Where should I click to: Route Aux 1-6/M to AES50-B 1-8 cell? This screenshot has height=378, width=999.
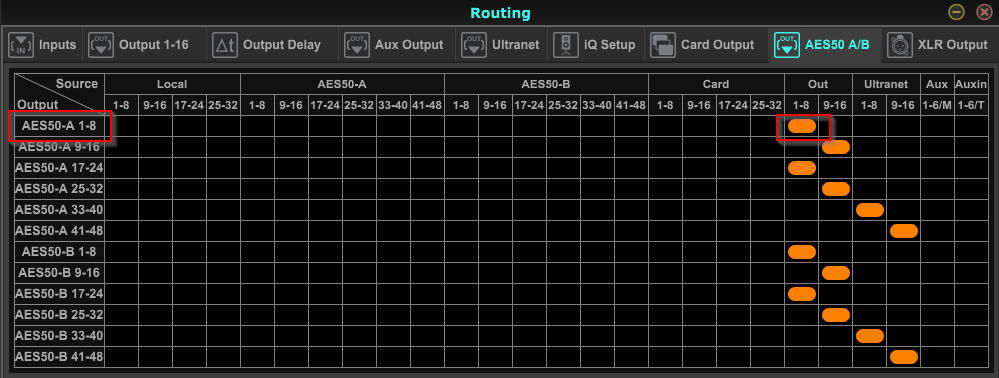tap(937, 252)
